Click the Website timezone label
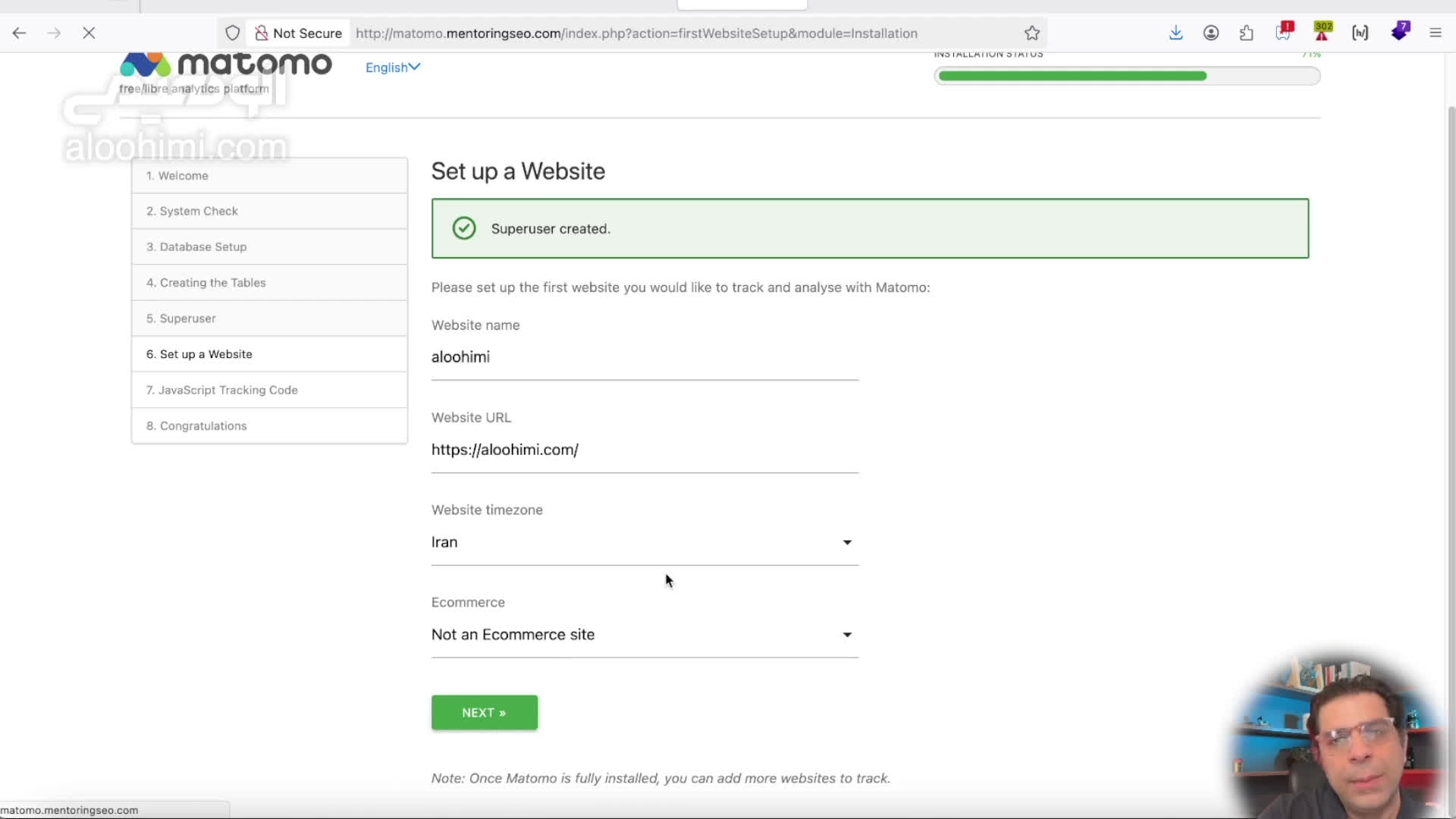The height and width of the screenshot is (819, 1456). click(487, 510)
